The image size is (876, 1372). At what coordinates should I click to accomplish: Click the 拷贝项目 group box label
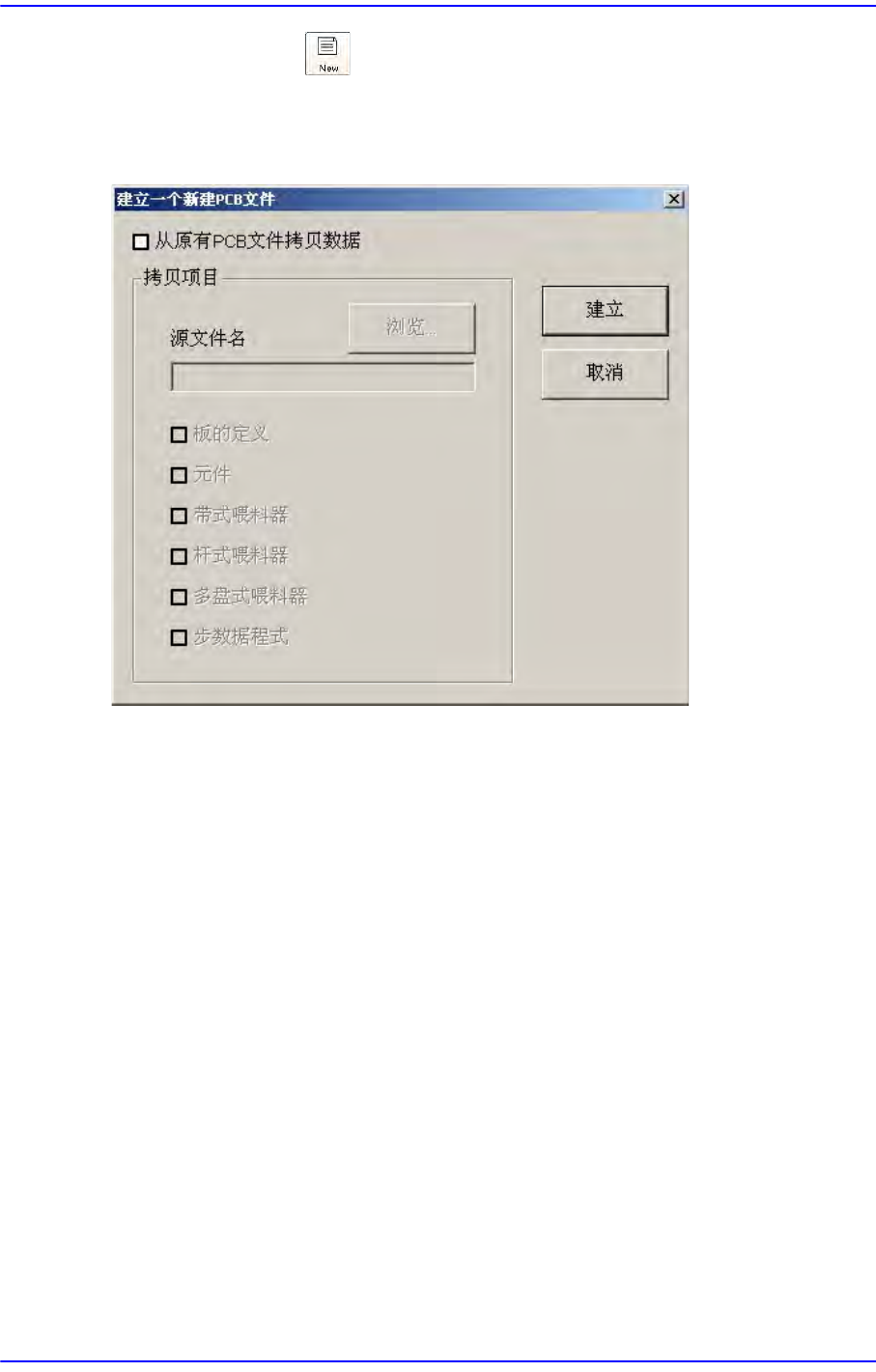click(x=182, y=277)
